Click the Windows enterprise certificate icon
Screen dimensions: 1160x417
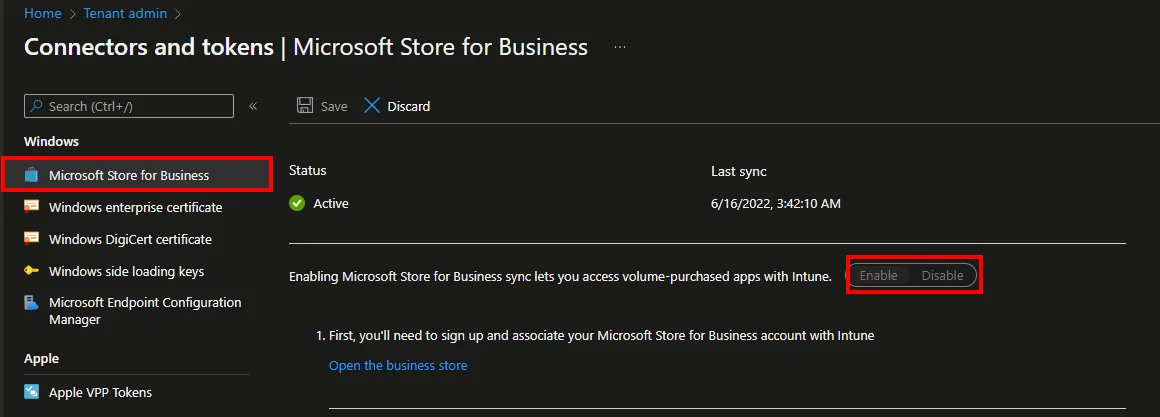coord(32,207)
